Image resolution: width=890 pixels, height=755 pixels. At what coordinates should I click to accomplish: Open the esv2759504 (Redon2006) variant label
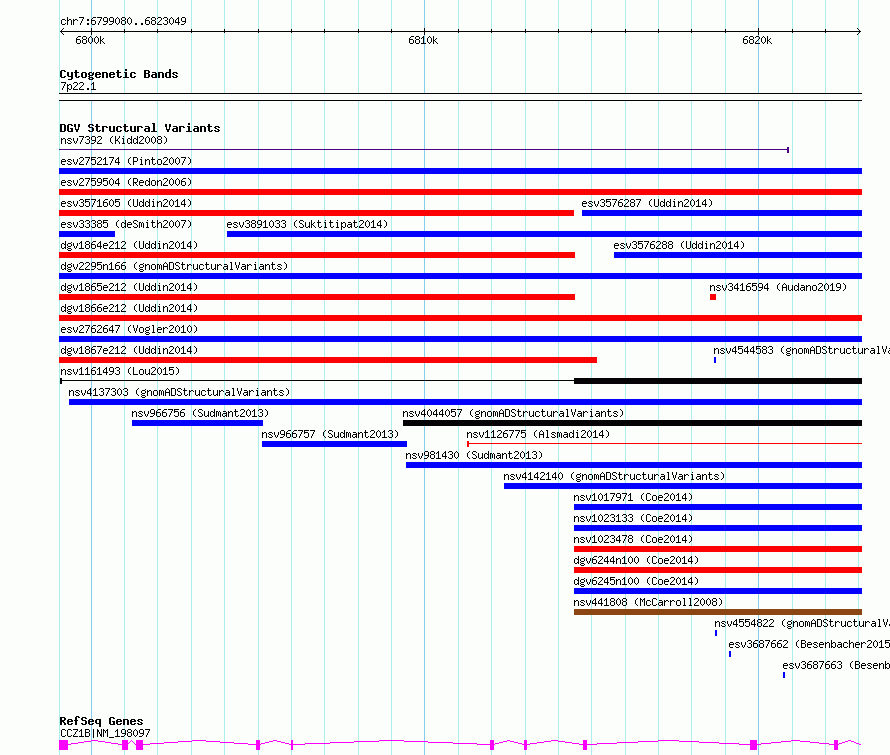coord(126,182)
